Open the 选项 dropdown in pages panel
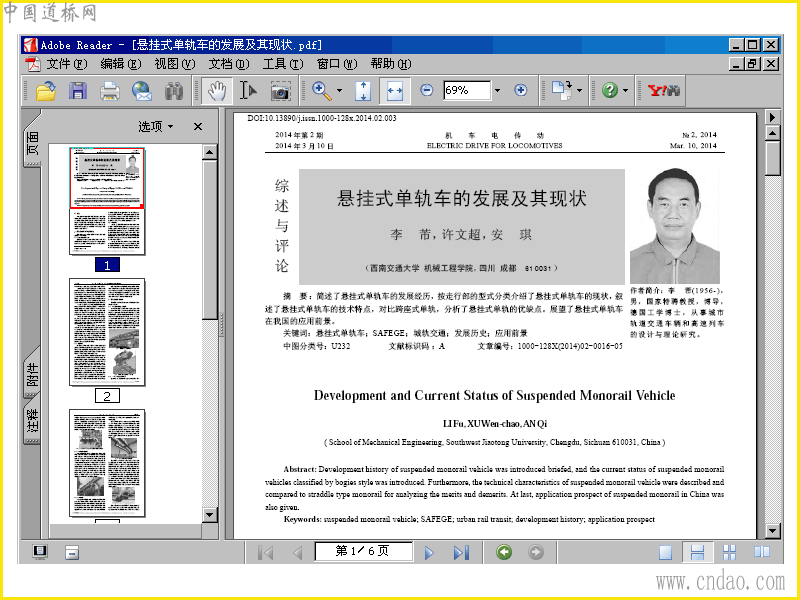Screen dimensions: 800x600 tap(156, 126)
